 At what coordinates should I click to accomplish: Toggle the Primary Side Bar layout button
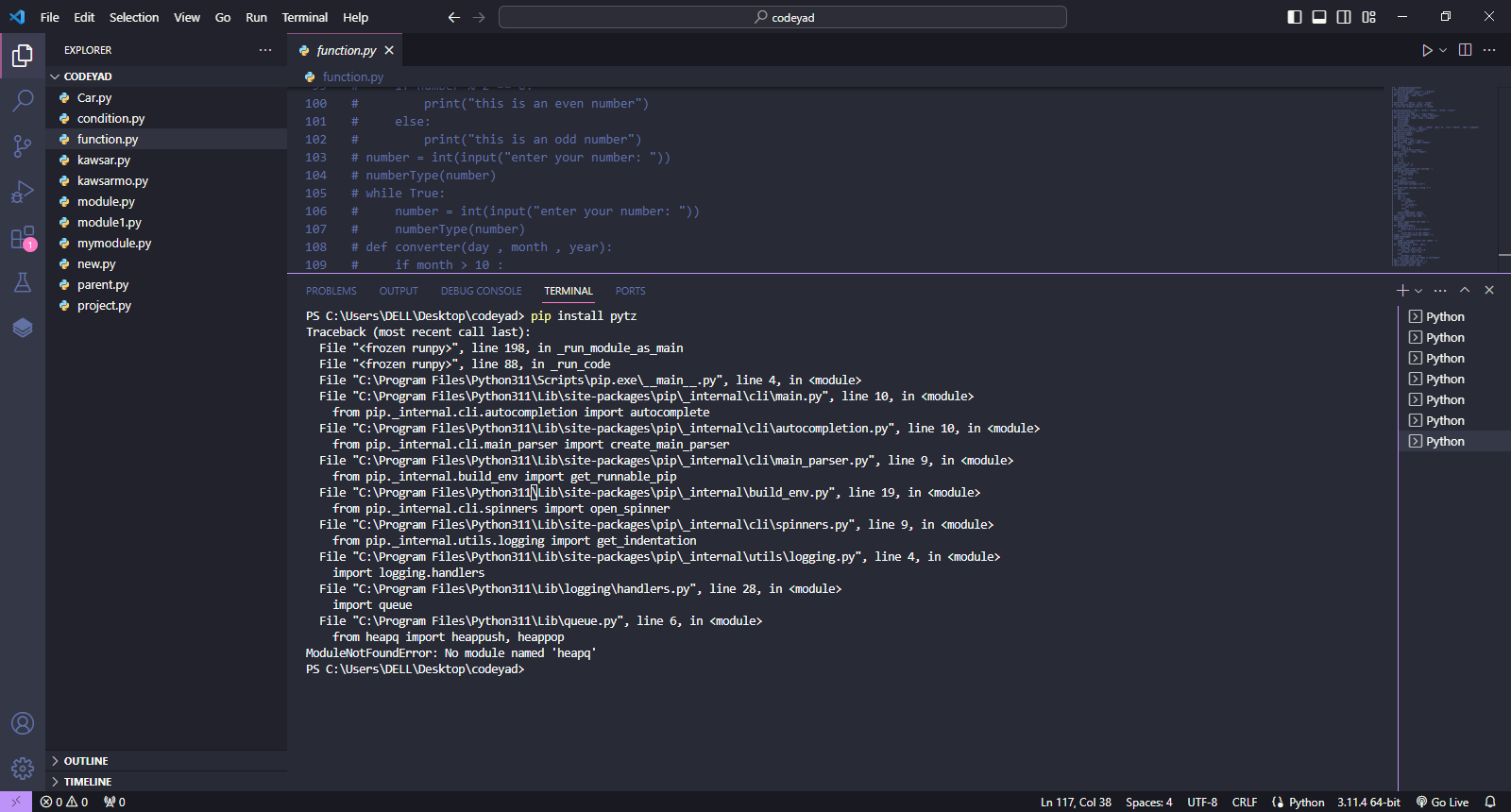1295,17
